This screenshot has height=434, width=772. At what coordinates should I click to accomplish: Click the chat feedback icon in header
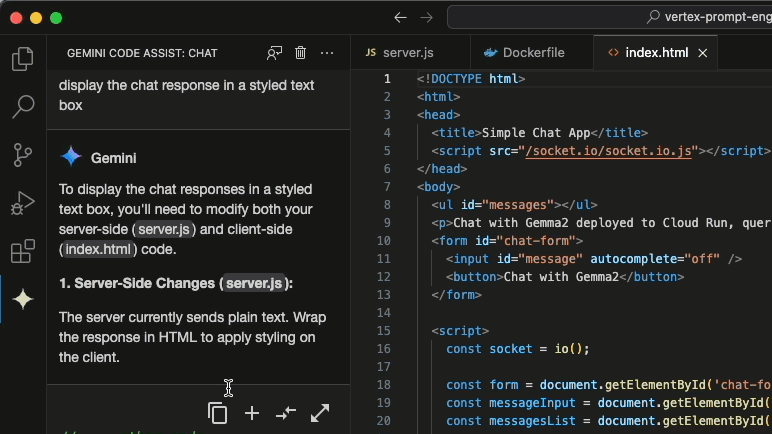click(x=274, y=53)
